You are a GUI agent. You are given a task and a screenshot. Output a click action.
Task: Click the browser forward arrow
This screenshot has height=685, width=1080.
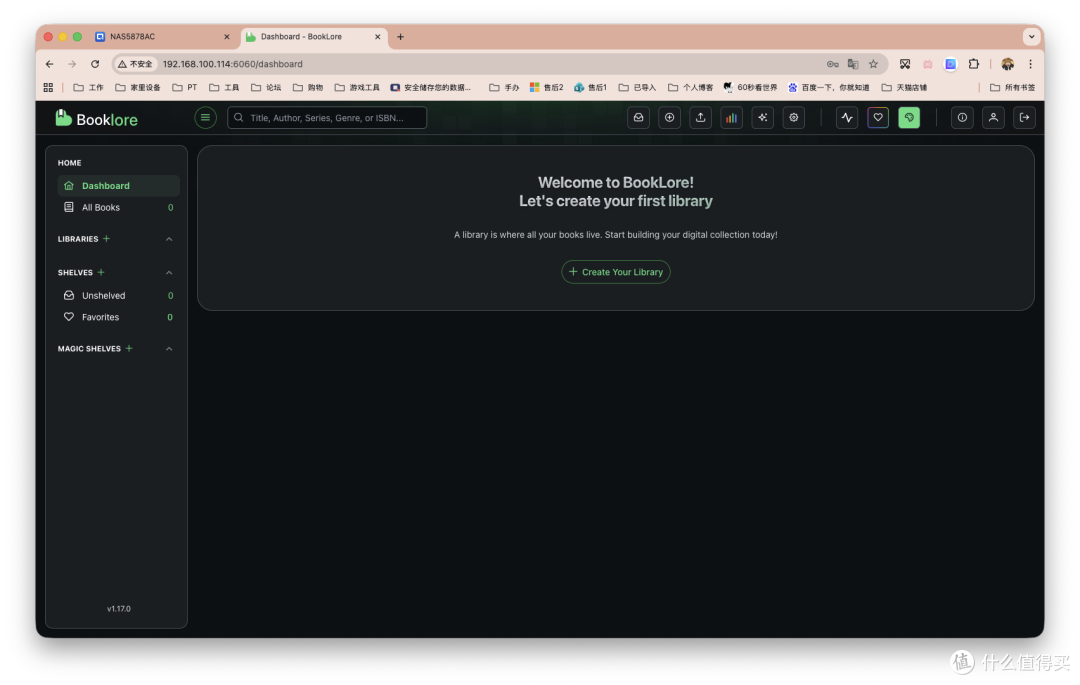[72, 64]
